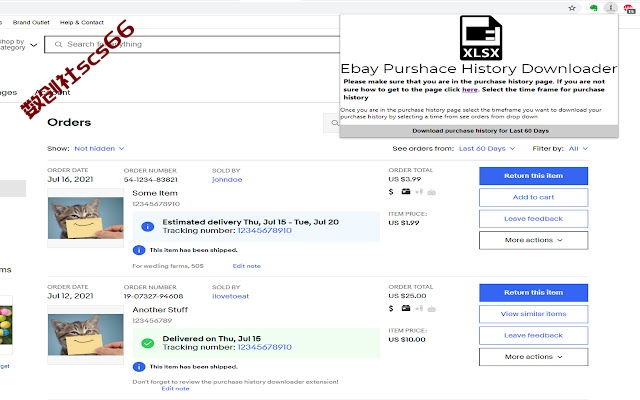Click Return this item for Some Item

click(533, 176)
